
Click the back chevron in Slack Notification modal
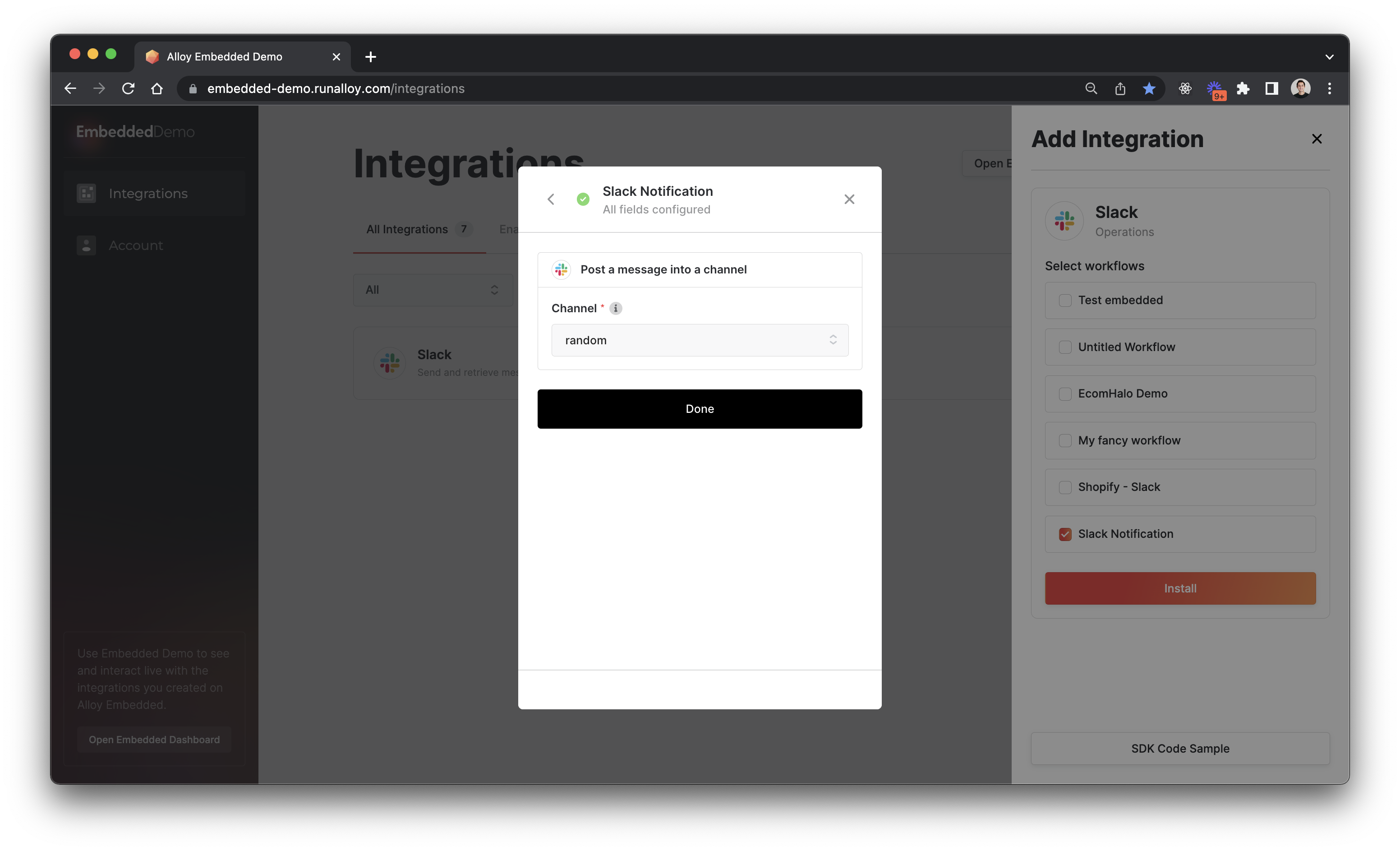coord(551,199)
